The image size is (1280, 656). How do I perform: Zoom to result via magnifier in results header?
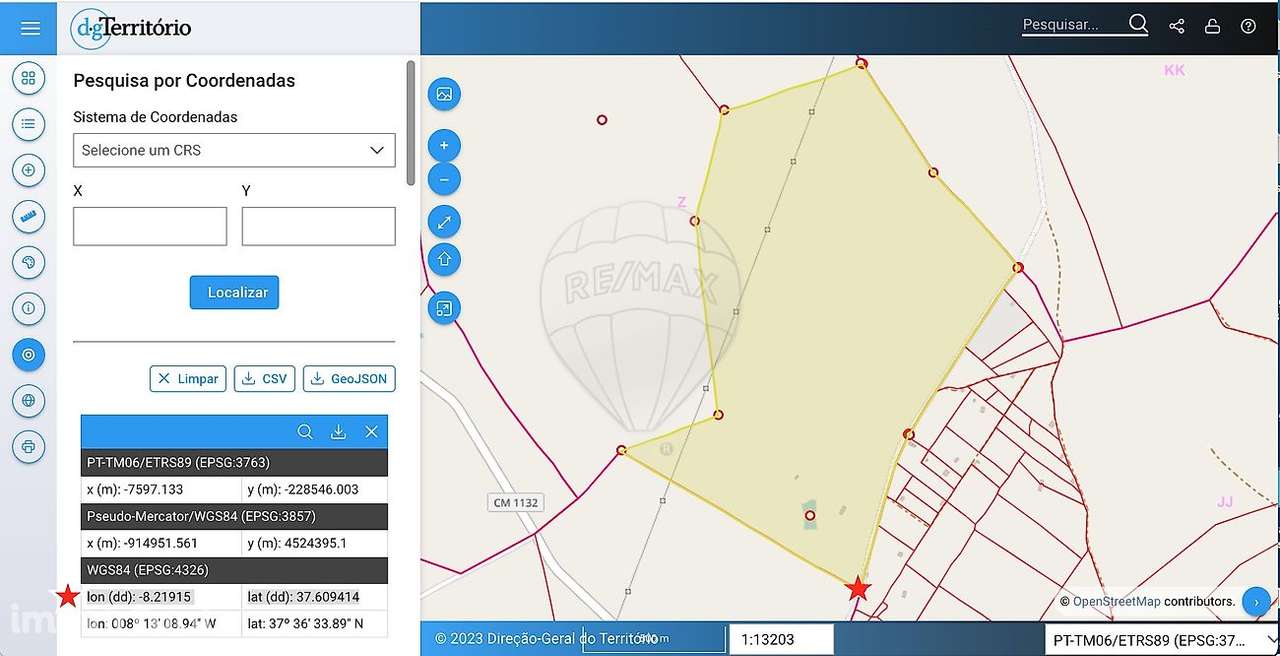coord(305,432)
